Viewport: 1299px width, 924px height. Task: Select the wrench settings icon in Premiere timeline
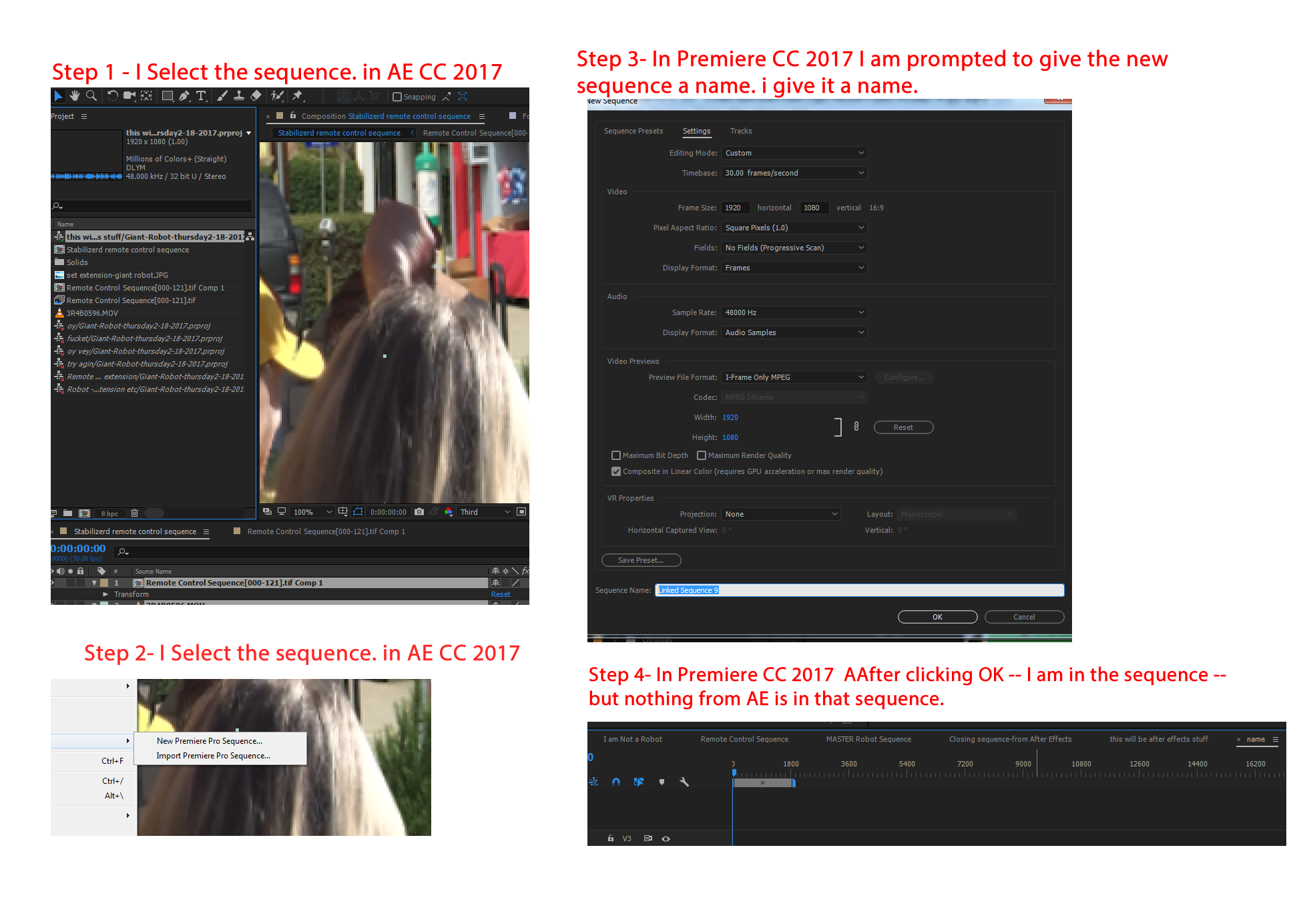click(x=684, y=782)
